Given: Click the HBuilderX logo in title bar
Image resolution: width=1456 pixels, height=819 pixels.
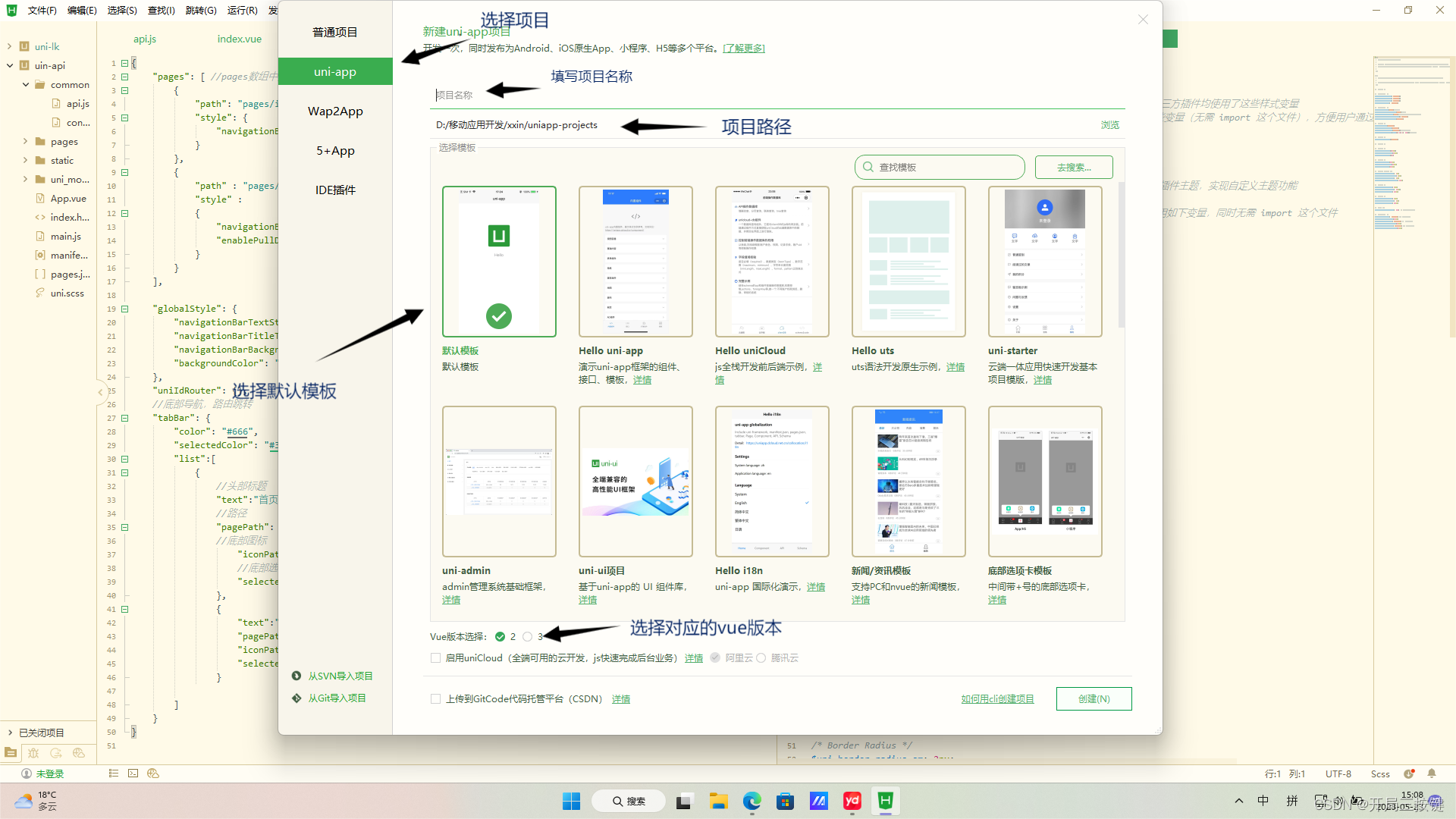Looking at the screenshot, I should pyautogui.click(x=11, y=10).
